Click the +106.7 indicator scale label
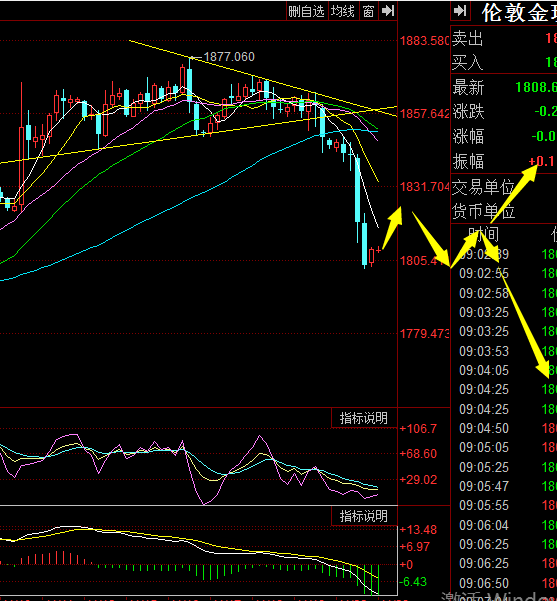The image size is (557, 601). coord(418,429)
